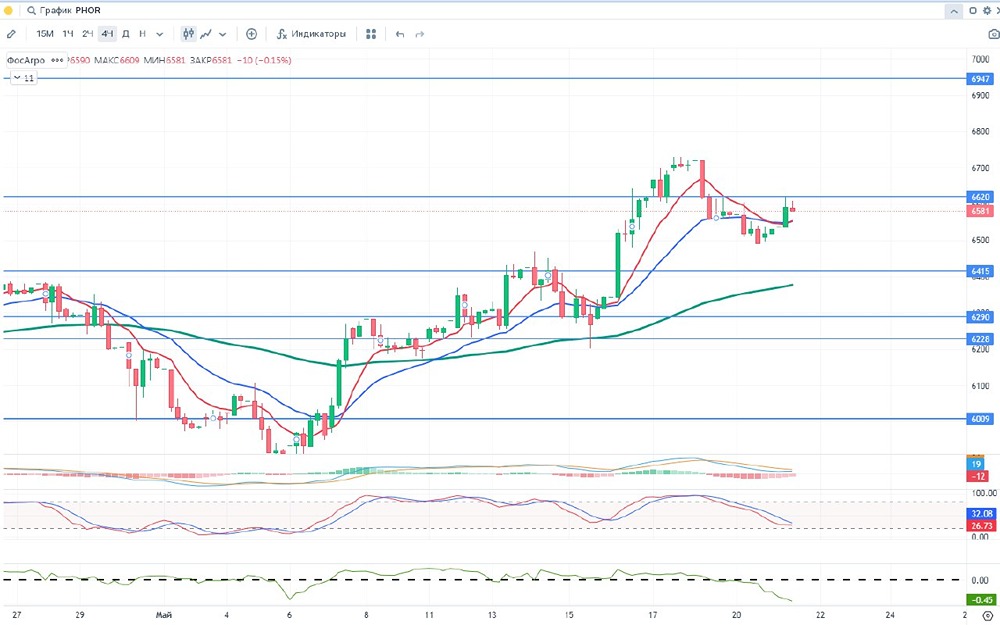
Task: Click the 7000 tick on the price axis
Action: (980, 59)
